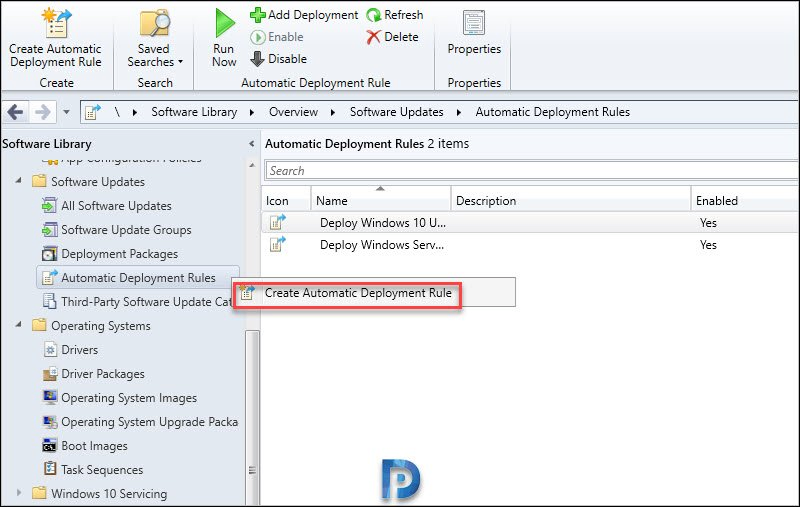
Task: Sort list by the Name column header
Action: click(381, 200)
